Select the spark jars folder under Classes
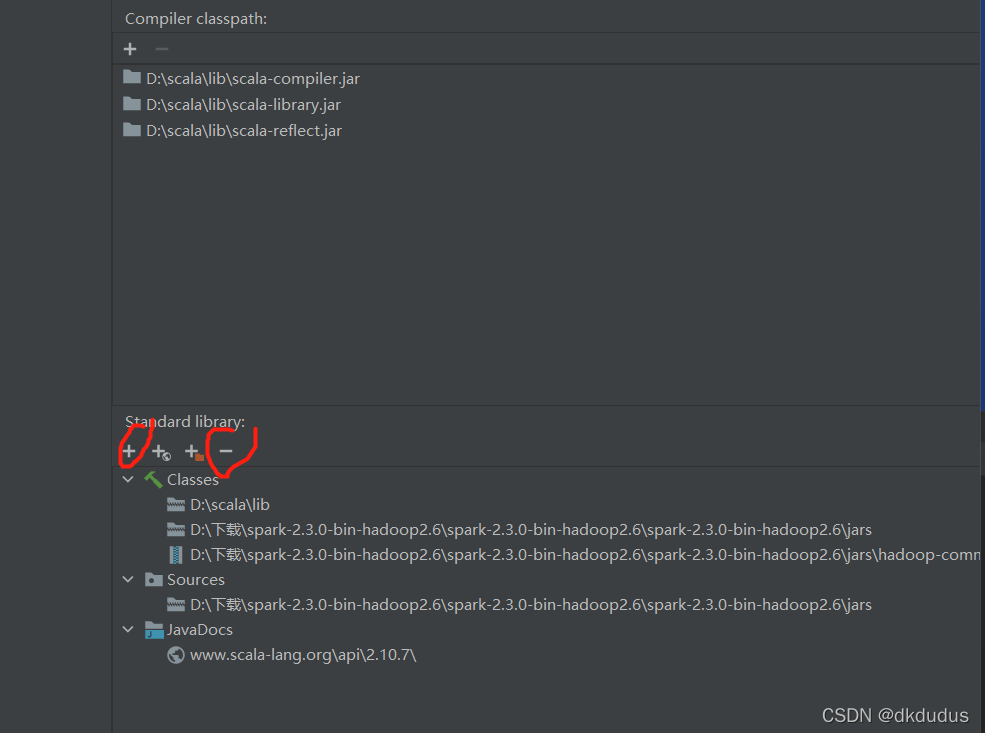985x733 pixels. (531, 530)
